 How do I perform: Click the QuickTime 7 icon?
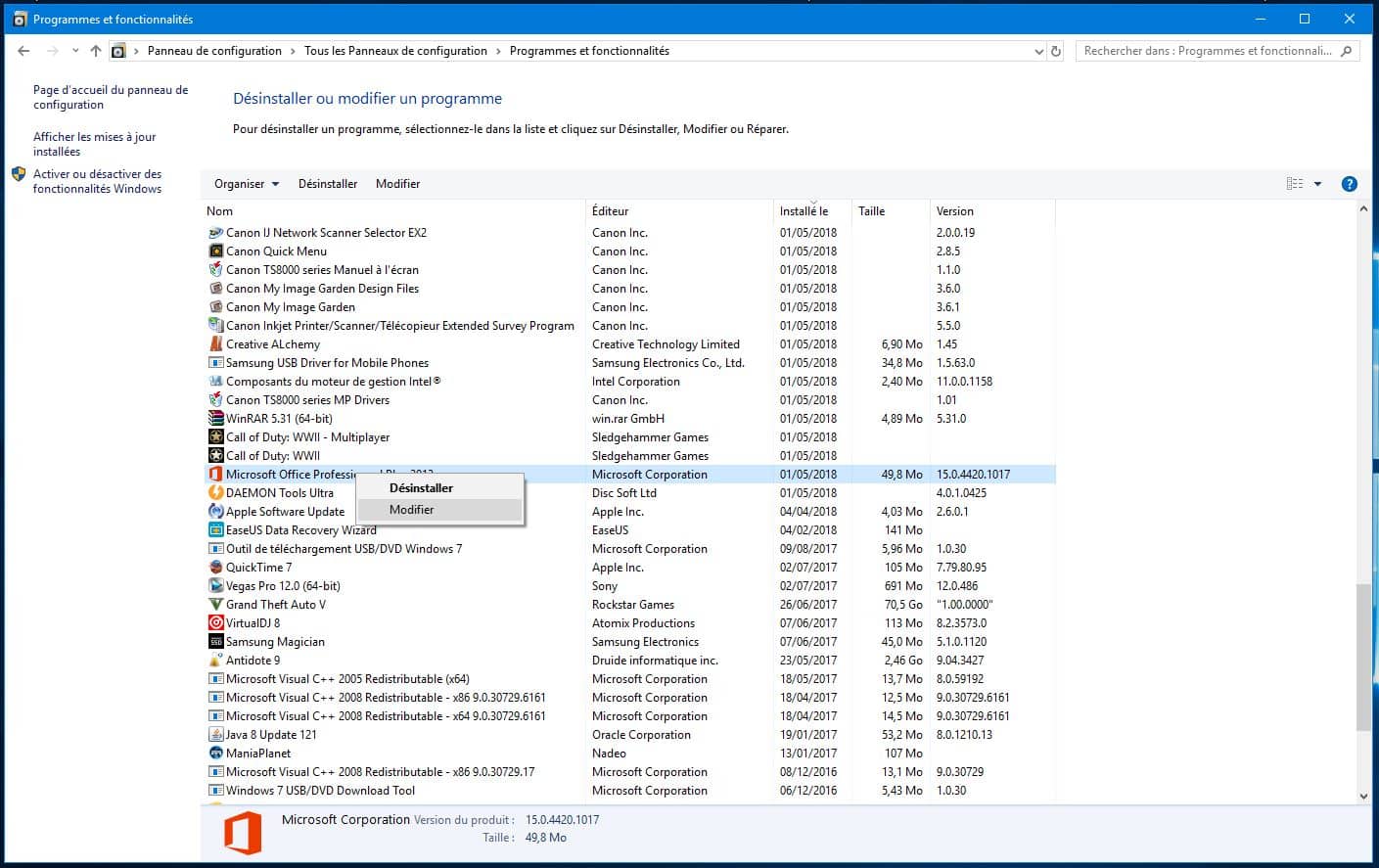click(216, 567)
